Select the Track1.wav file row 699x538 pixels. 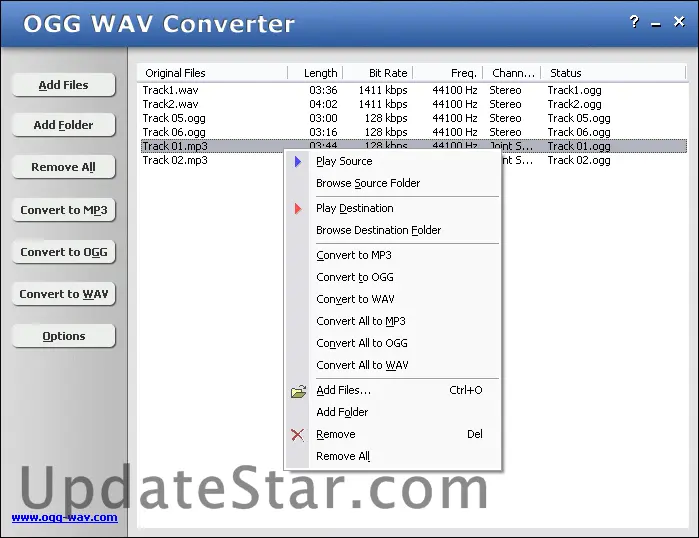[414, 90]
